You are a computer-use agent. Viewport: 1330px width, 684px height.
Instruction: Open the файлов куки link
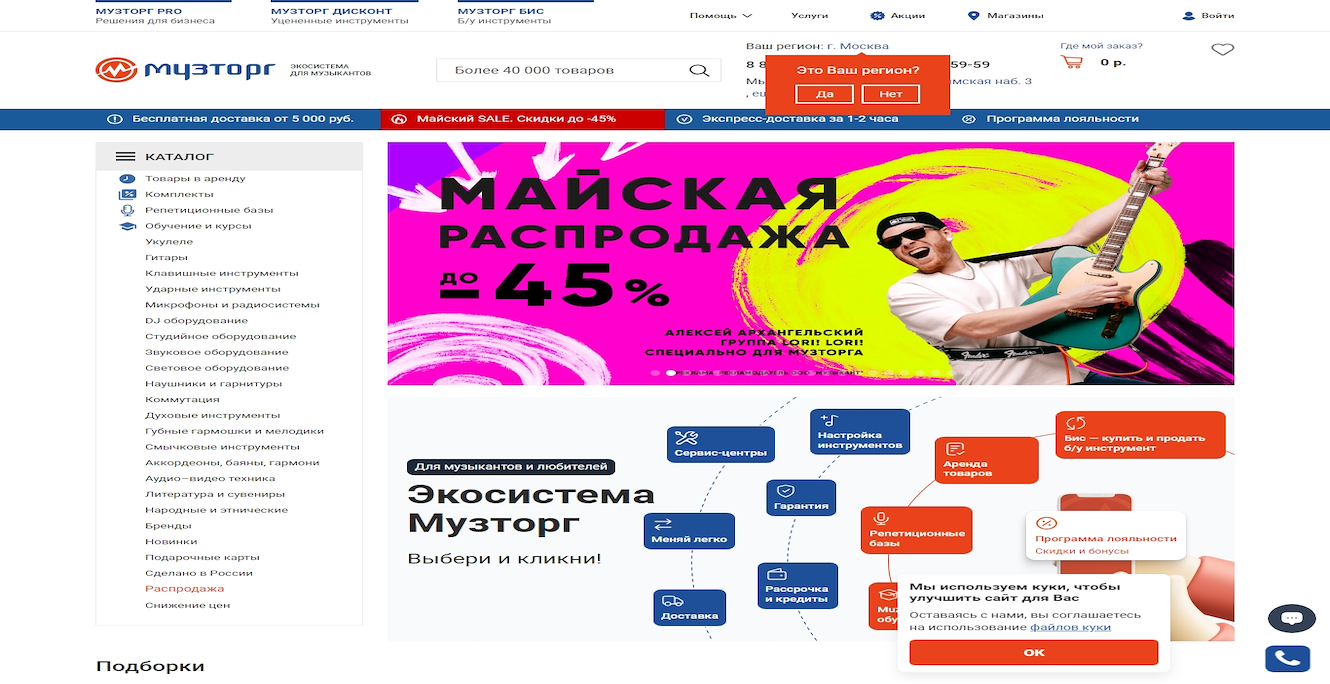(x=1070, y=627)
